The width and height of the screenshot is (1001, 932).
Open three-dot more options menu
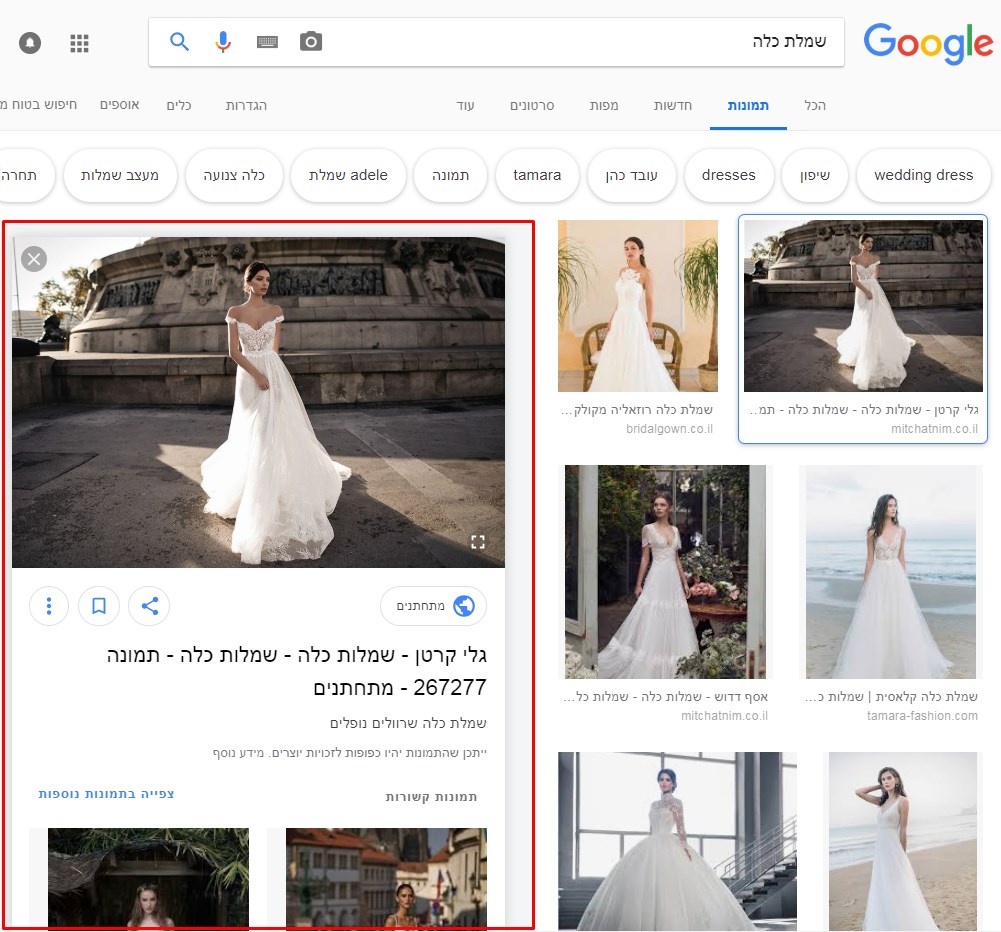pos(49,606)
